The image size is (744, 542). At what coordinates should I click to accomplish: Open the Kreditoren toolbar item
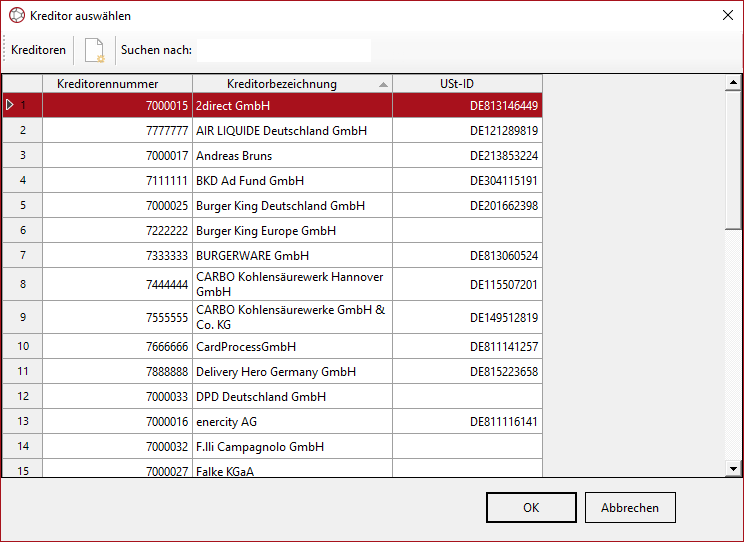click(x=39, y=50)
